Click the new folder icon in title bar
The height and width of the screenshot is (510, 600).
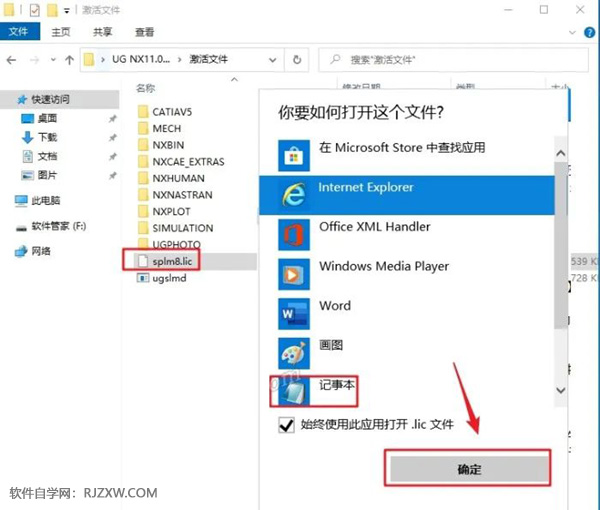(x=52, y=10)
